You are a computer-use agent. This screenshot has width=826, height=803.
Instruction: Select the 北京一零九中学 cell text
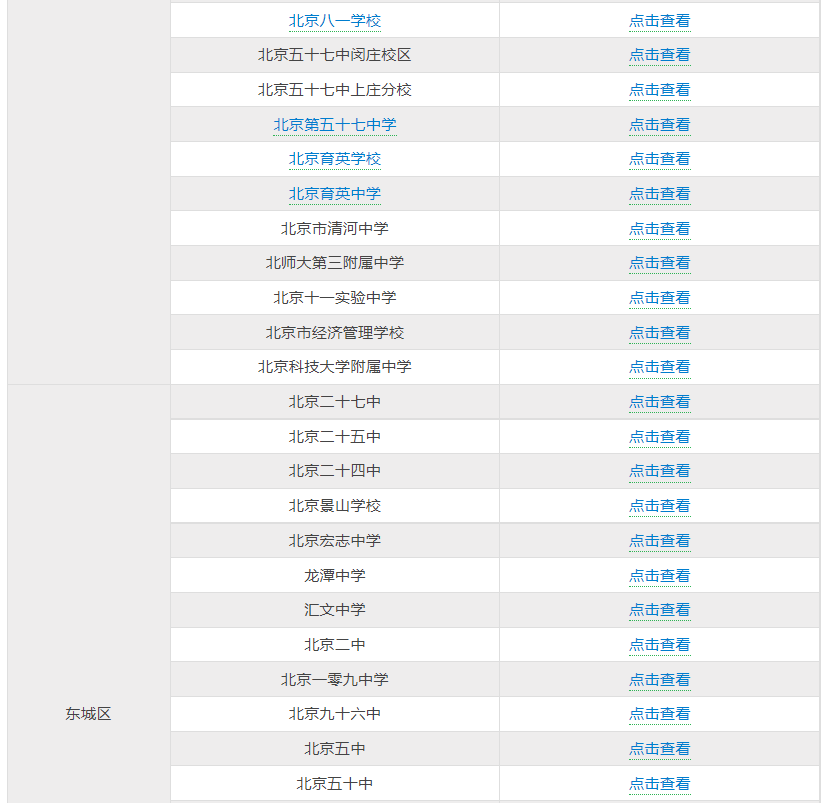(x=335, y=680)
